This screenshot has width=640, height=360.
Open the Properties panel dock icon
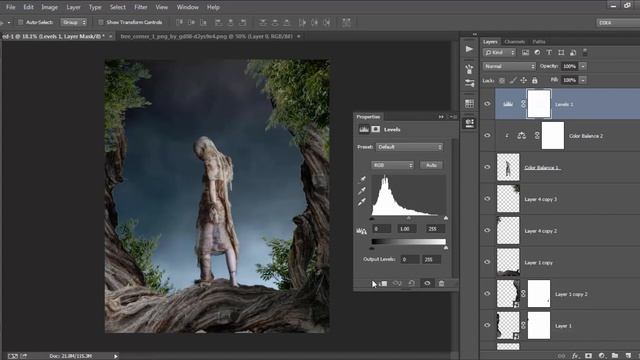469,123
